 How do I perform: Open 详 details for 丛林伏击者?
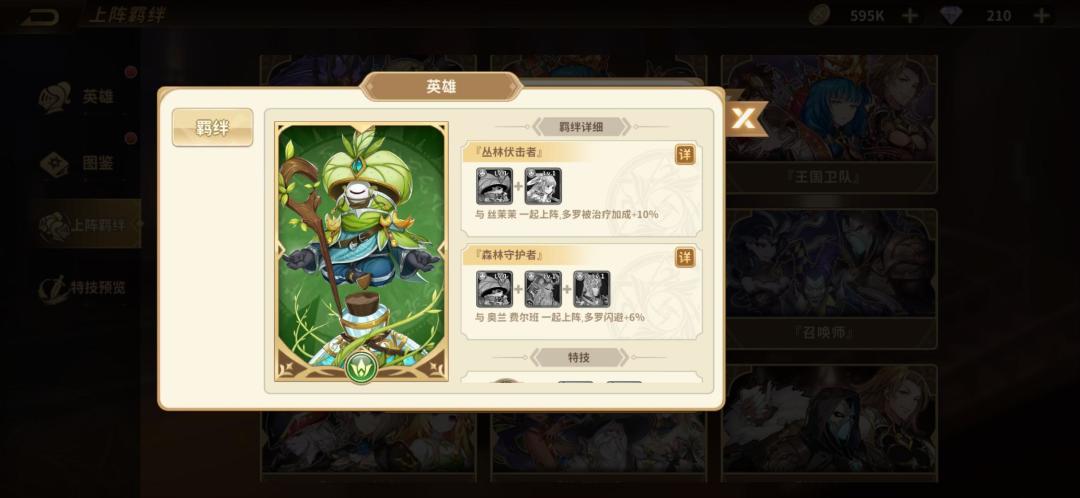tap(685, 155)
